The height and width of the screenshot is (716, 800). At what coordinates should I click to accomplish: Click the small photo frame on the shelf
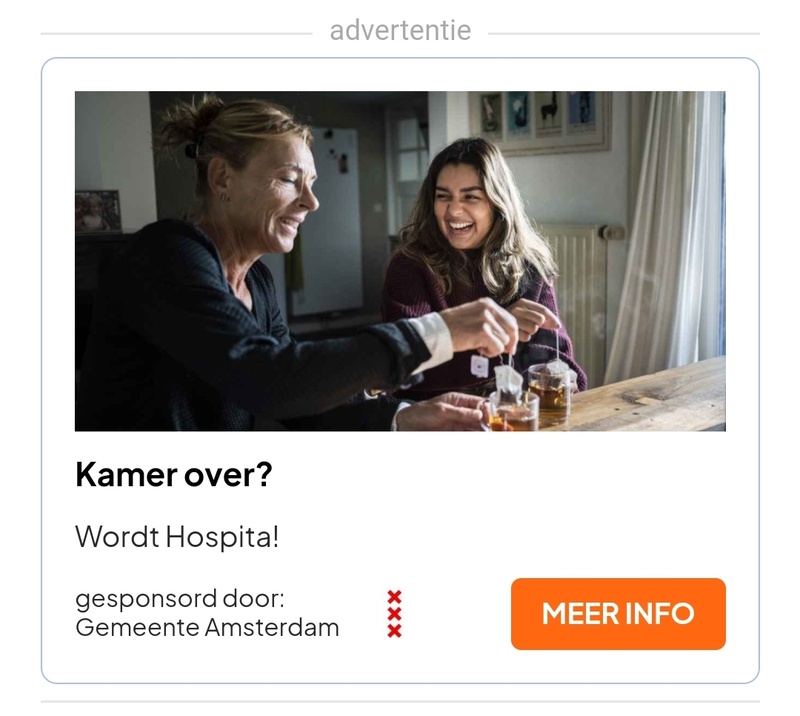coord(98,211)
